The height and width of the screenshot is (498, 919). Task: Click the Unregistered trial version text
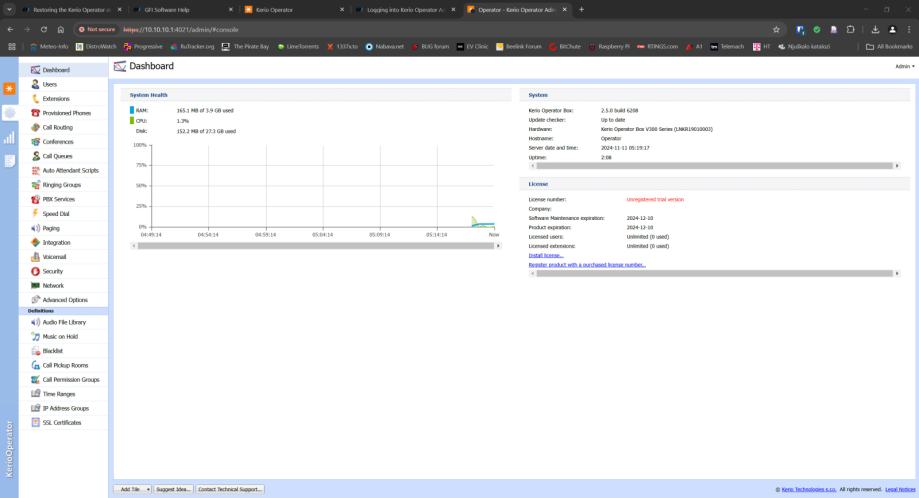pyautogui.click(x=655, y=199)
